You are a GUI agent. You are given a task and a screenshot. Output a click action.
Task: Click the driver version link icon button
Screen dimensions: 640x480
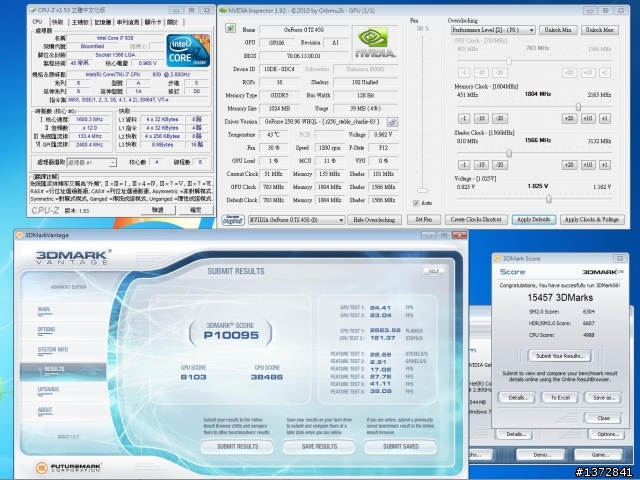point(392,122)
